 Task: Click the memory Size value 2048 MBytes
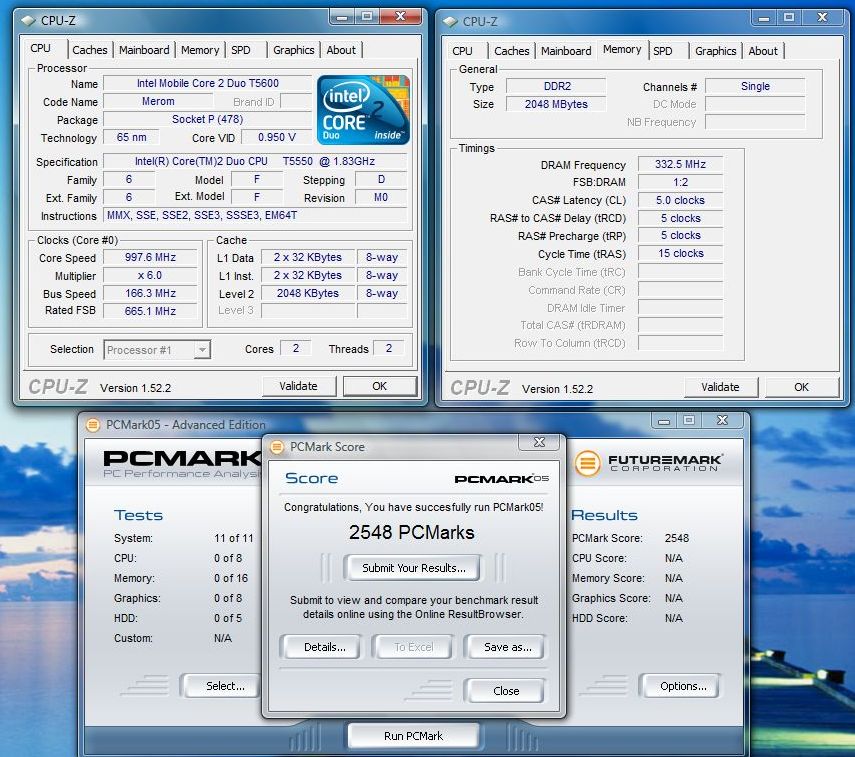[556, 104]
